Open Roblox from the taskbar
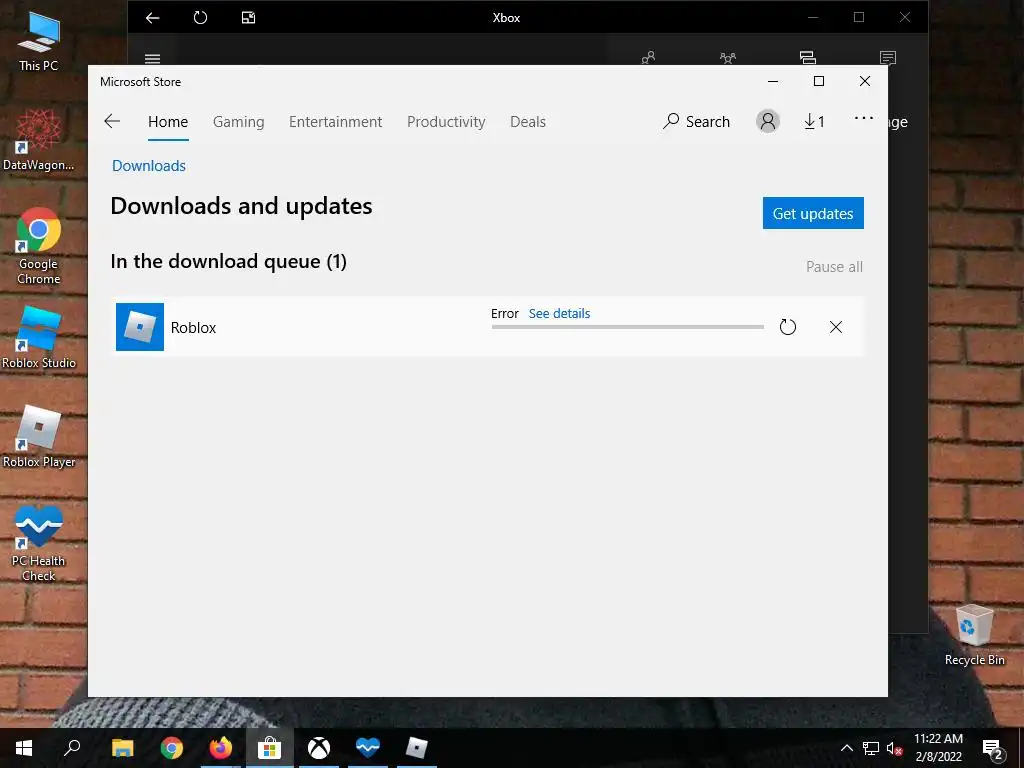The width and height of the screenshot is (1024, 768). click(417, 748)
